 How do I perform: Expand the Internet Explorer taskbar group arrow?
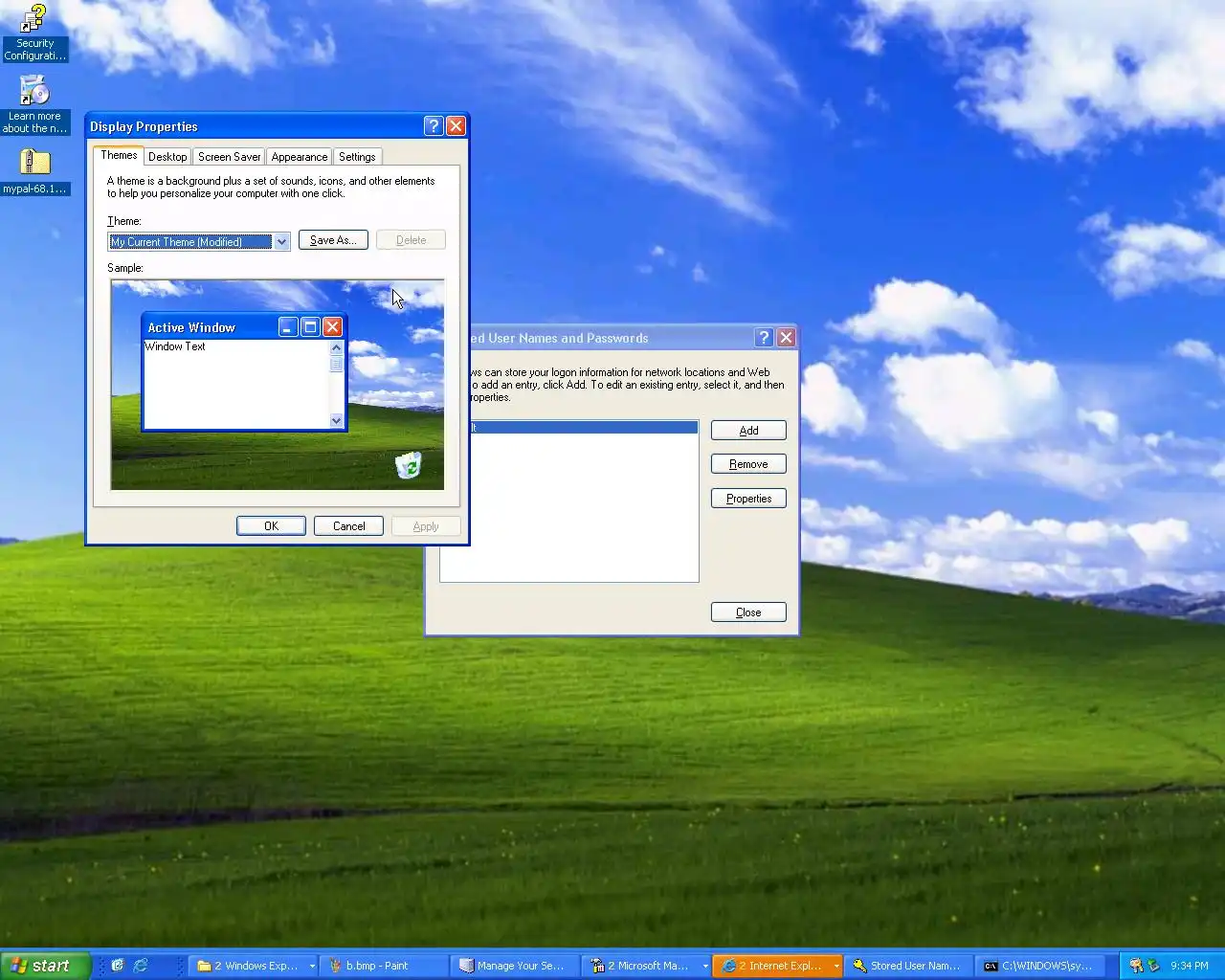(x=836, y=967)
